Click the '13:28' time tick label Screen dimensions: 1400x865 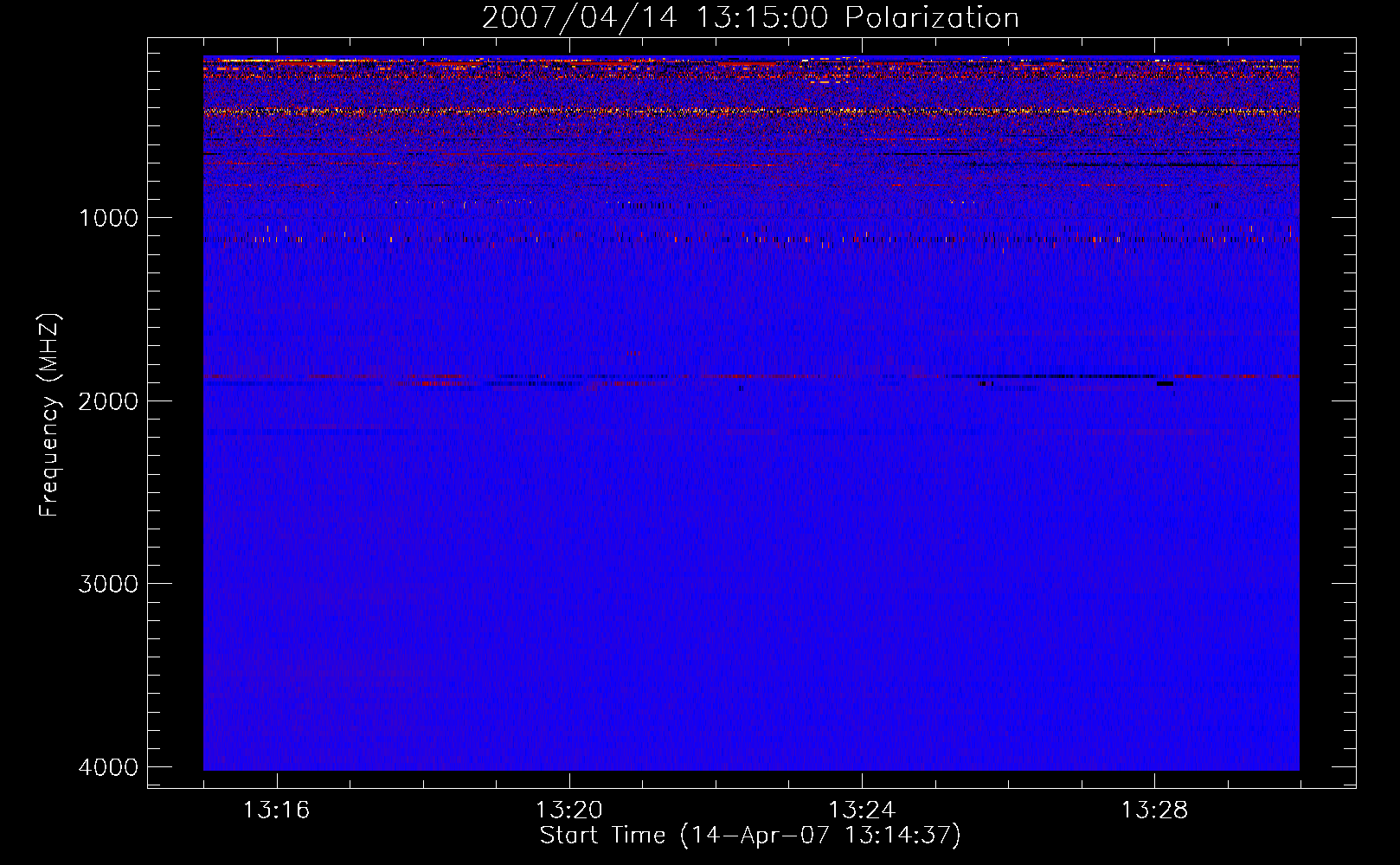pyautogui.click(x=1154, y=811)
